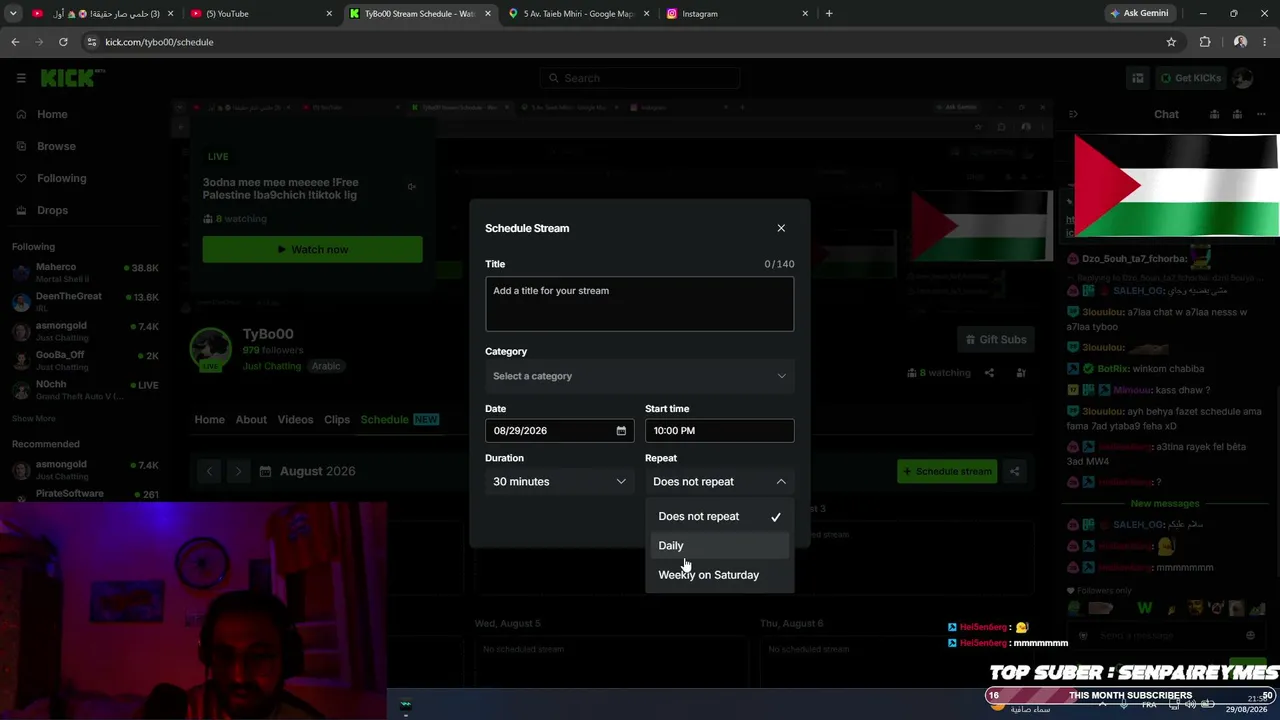
Task: Click the Following heart icon in sidebar
Action: [21, 178]
